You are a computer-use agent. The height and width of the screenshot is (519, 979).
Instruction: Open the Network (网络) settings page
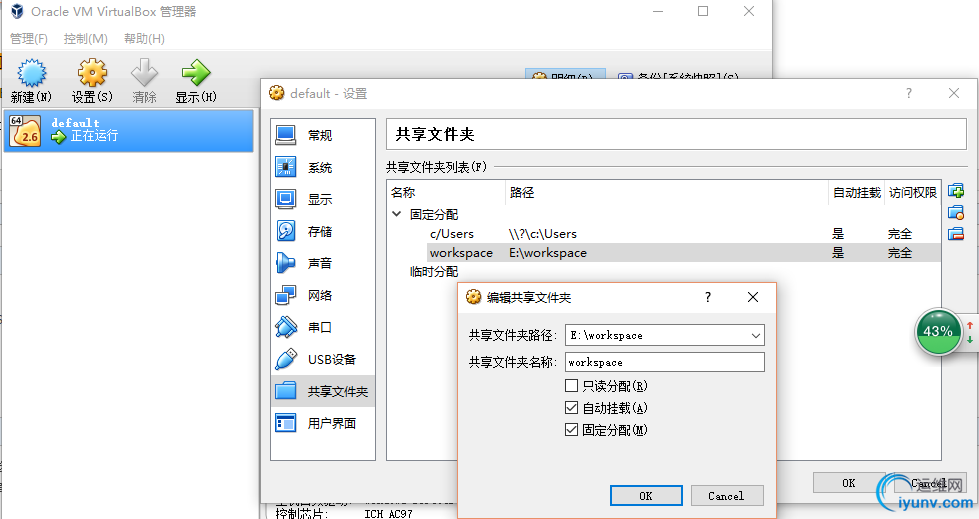pyautogui.click(x=323, y=295)
